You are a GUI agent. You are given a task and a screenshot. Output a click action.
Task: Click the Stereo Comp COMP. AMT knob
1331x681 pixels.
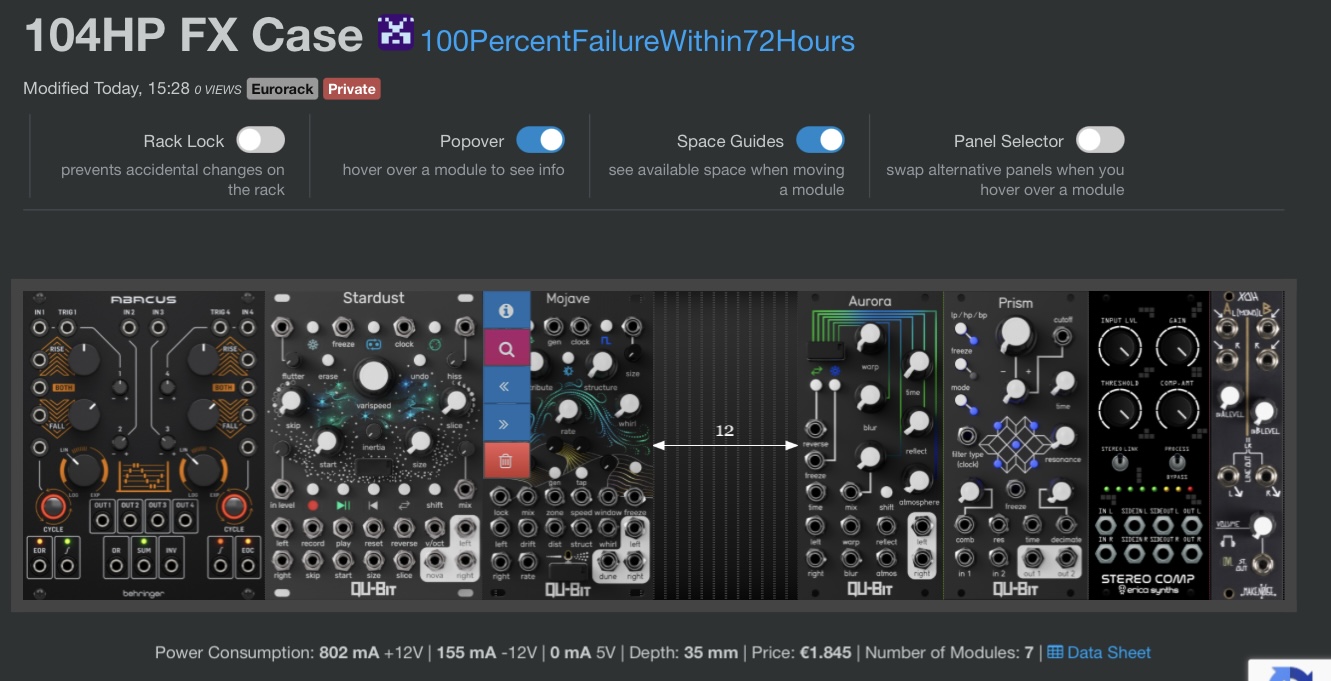(1177, 410)
